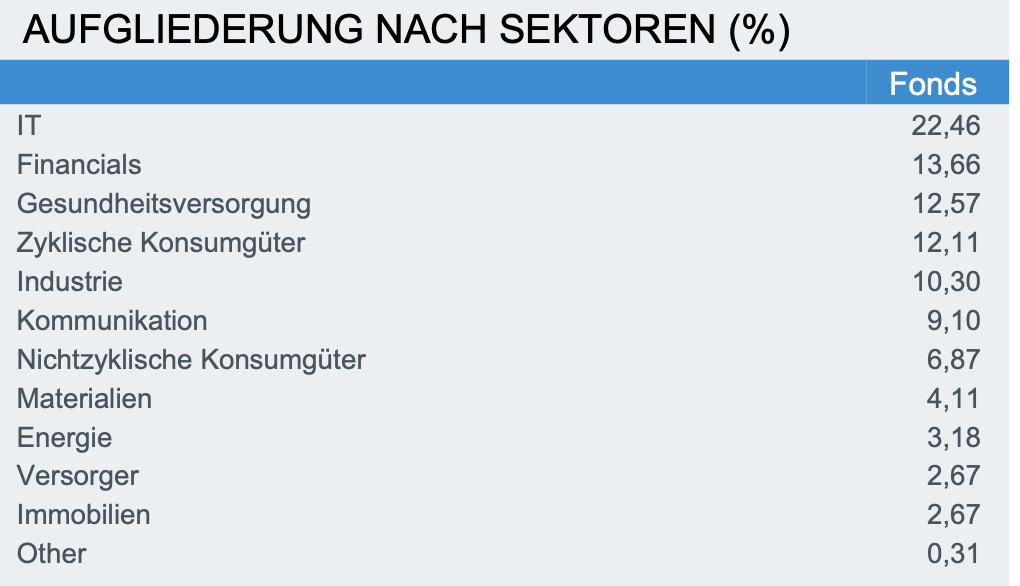Select the Gesundheitsversorgung row label
Screen dimensions: 1020x586
(x=164, y=204)
